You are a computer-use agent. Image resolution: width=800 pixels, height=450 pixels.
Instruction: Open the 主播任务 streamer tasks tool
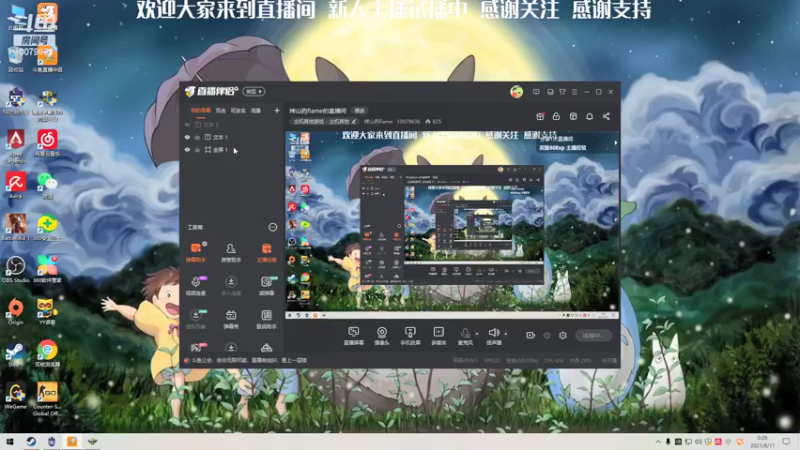(266, 252)
